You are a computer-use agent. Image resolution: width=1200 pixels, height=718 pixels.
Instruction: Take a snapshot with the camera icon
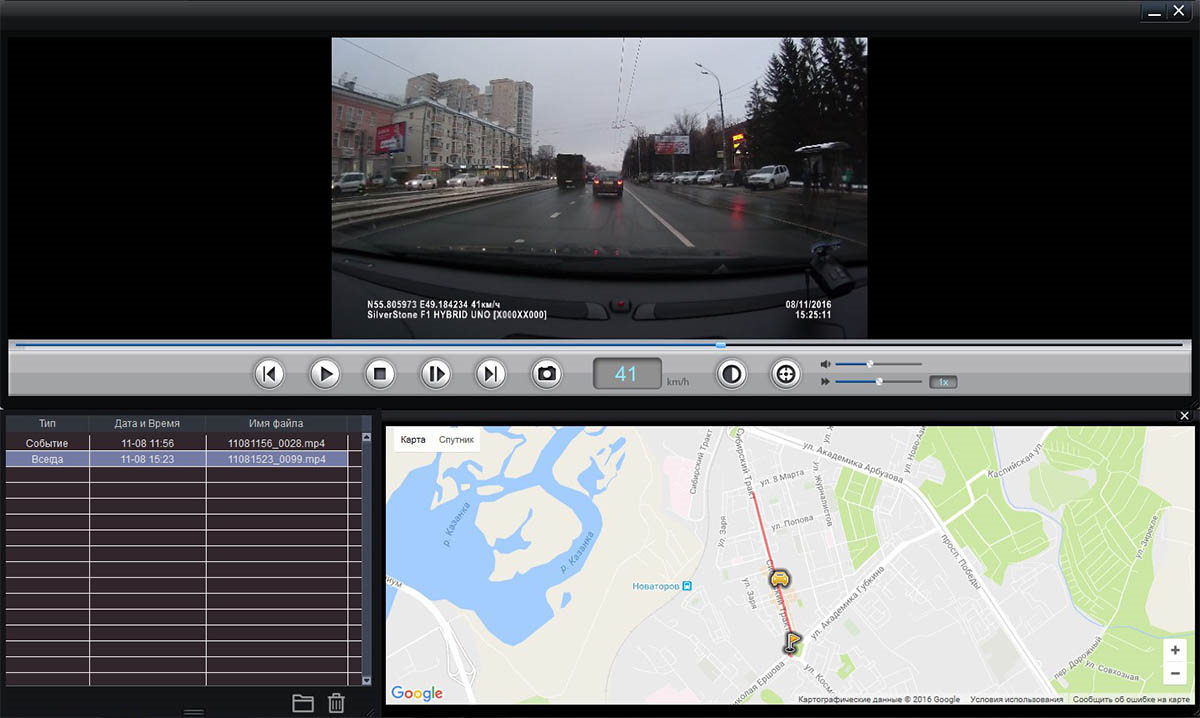(547, 374)
